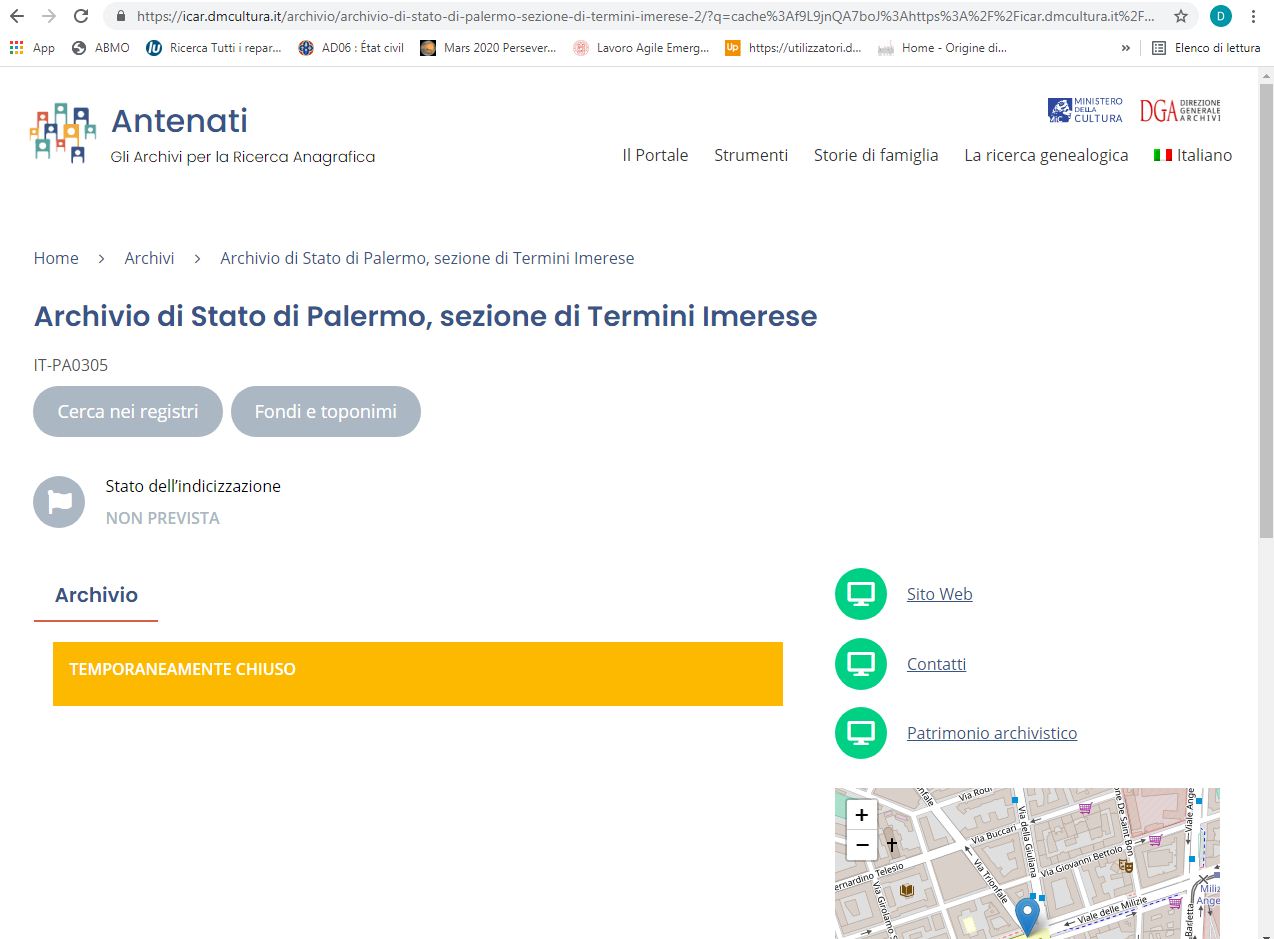The image size is (1274, 939).
Task: Click the Antenati site title
Action: click(179, 120)
